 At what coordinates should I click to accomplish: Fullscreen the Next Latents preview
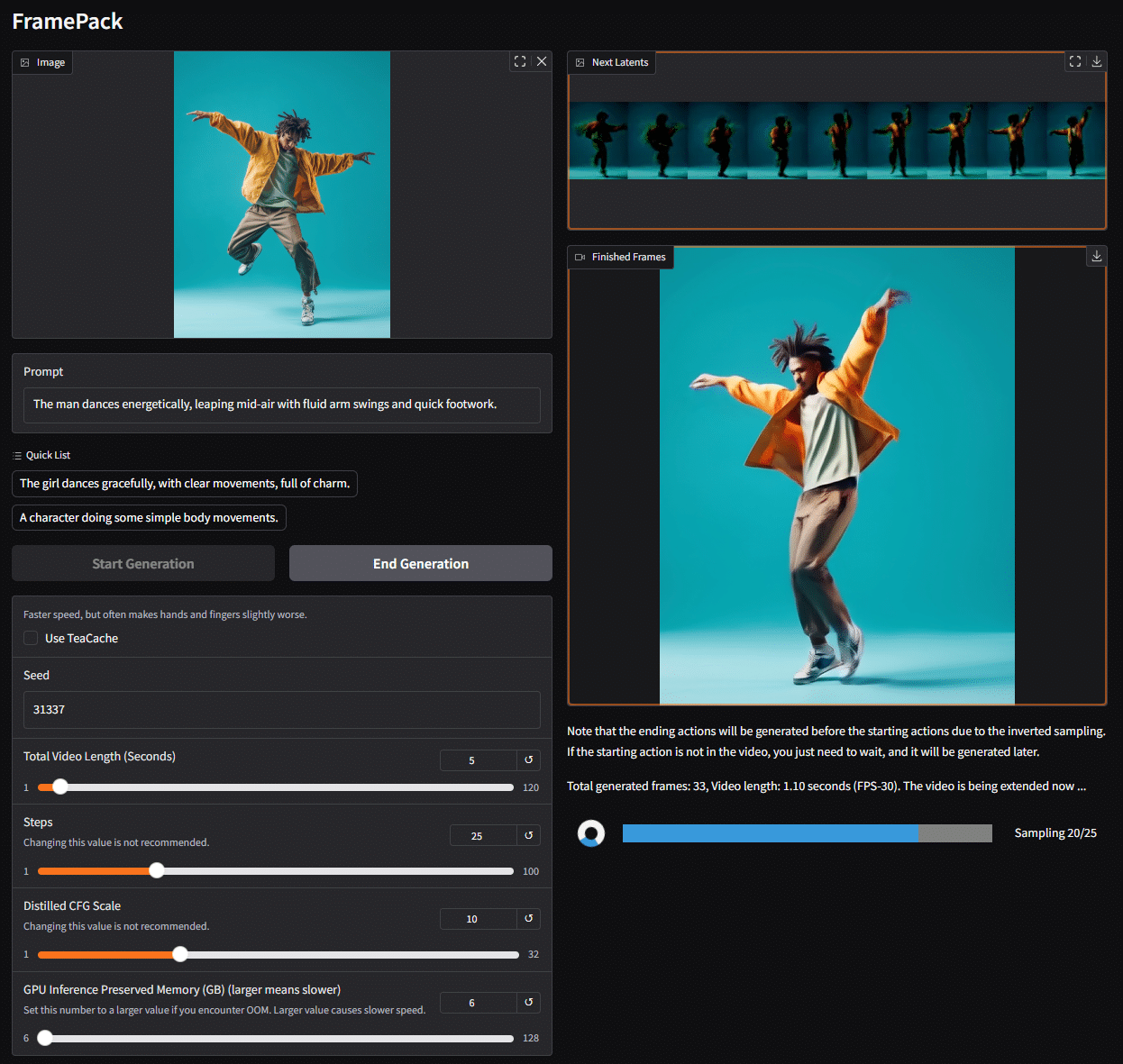point(1074,61)
